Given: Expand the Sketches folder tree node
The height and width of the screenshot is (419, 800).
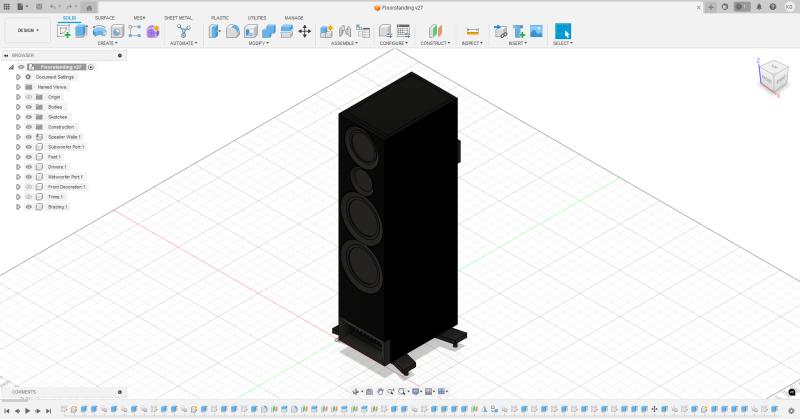Looking at the screenshot, I should click(x=18, y=117).
